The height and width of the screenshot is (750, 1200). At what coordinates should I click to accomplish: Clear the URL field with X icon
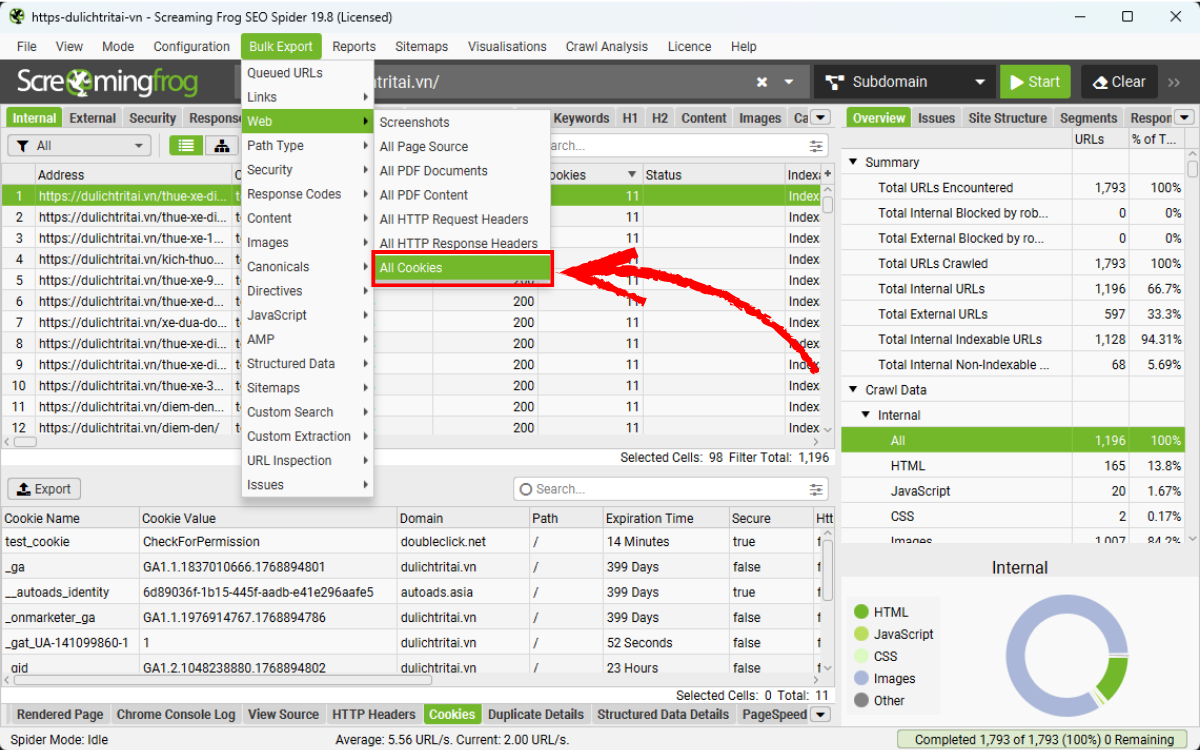tap(762, 82)
